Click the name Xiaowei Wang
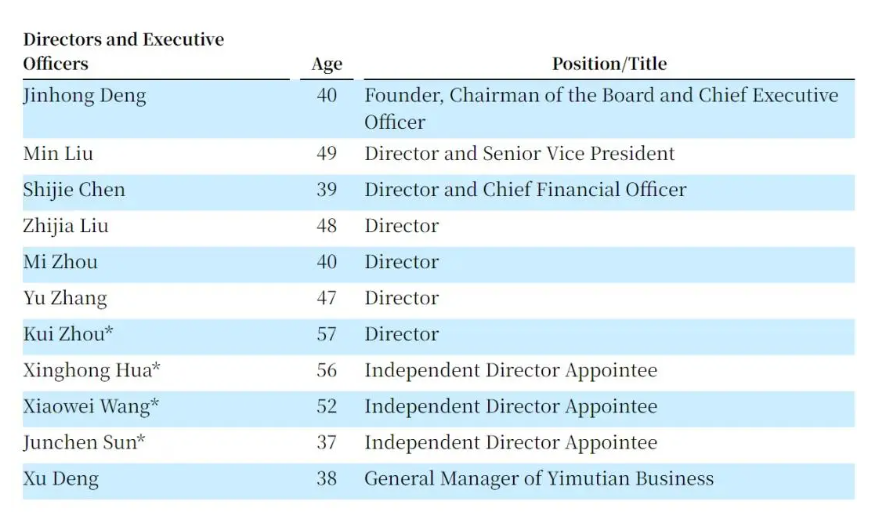The height and width of the screenshot is (515, 870). (x=91, y=407)
